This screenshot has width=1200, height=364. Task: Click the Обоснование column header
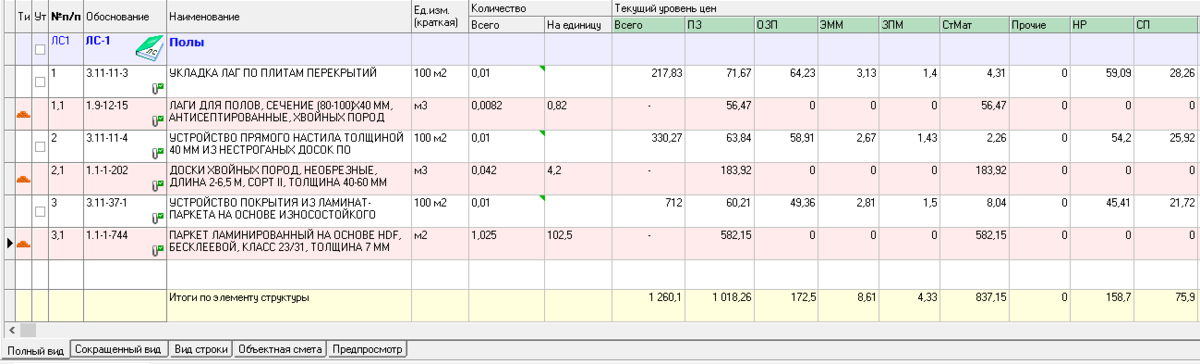[x=125, y=17]
